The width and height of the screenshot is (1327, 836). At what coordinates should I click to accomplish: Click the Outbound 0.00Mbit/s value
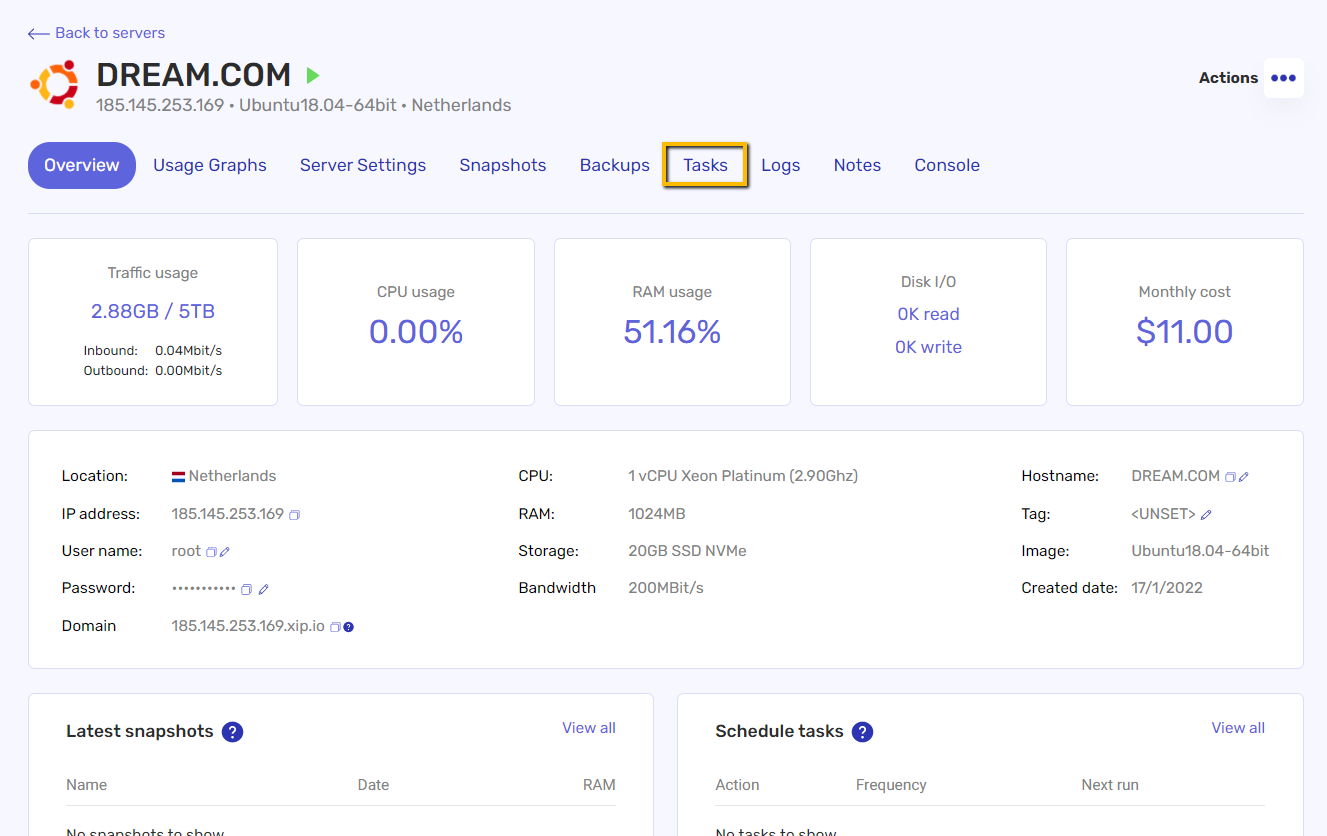pos(188,370)
